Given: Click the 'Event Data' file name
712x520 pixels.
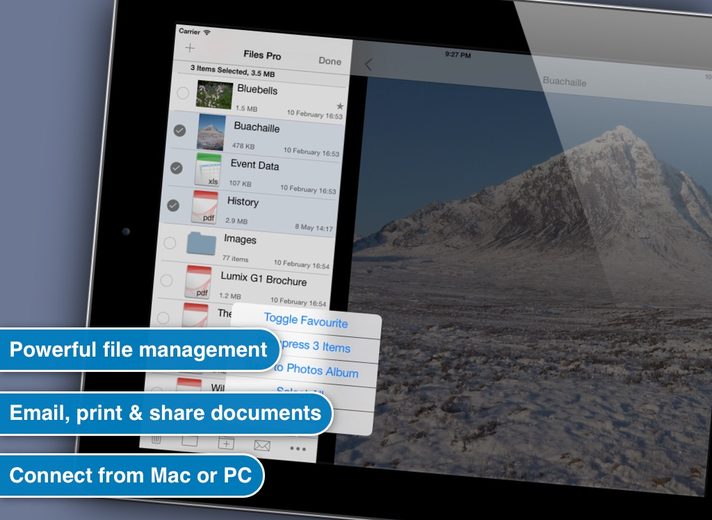Looking at the screenshot, I should [254, 165].
